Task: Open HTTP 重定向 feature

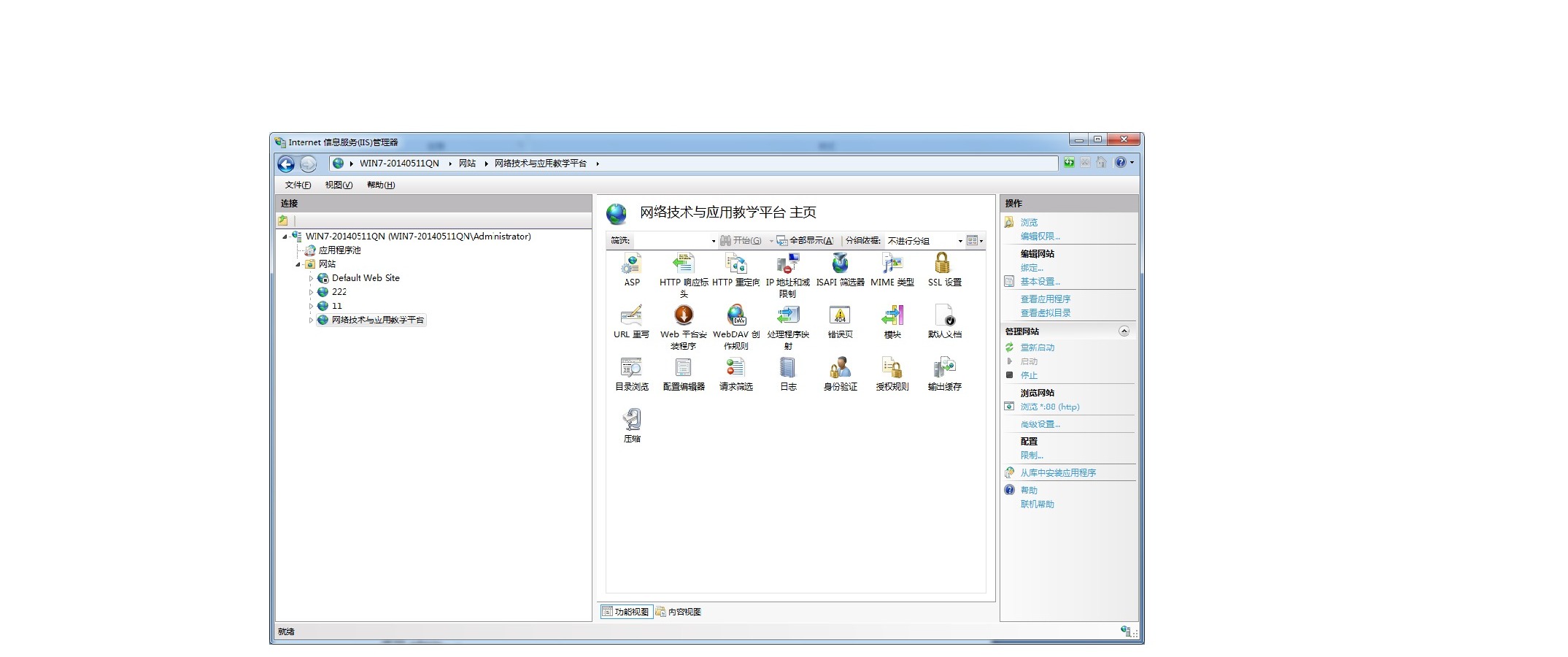Action: click(x=735, y=269)
